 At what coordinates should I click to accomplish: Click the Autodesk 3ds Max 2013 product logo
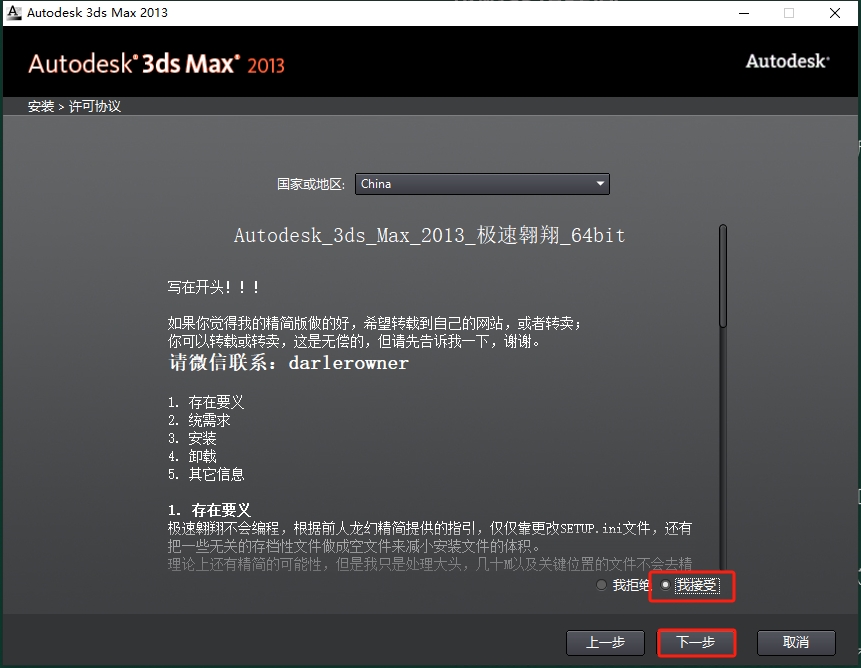click(x=156, y=64)
